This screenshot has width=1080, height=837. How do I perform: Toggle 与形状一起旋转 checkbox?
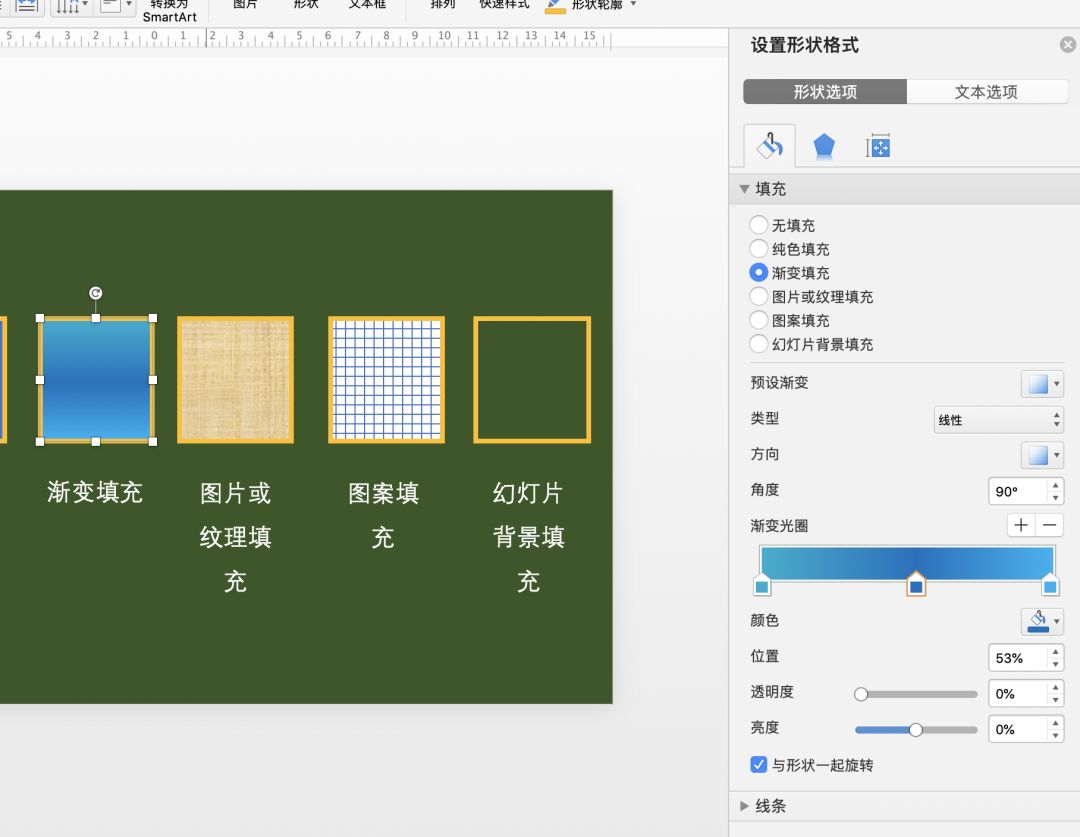(x=758, y=765)
